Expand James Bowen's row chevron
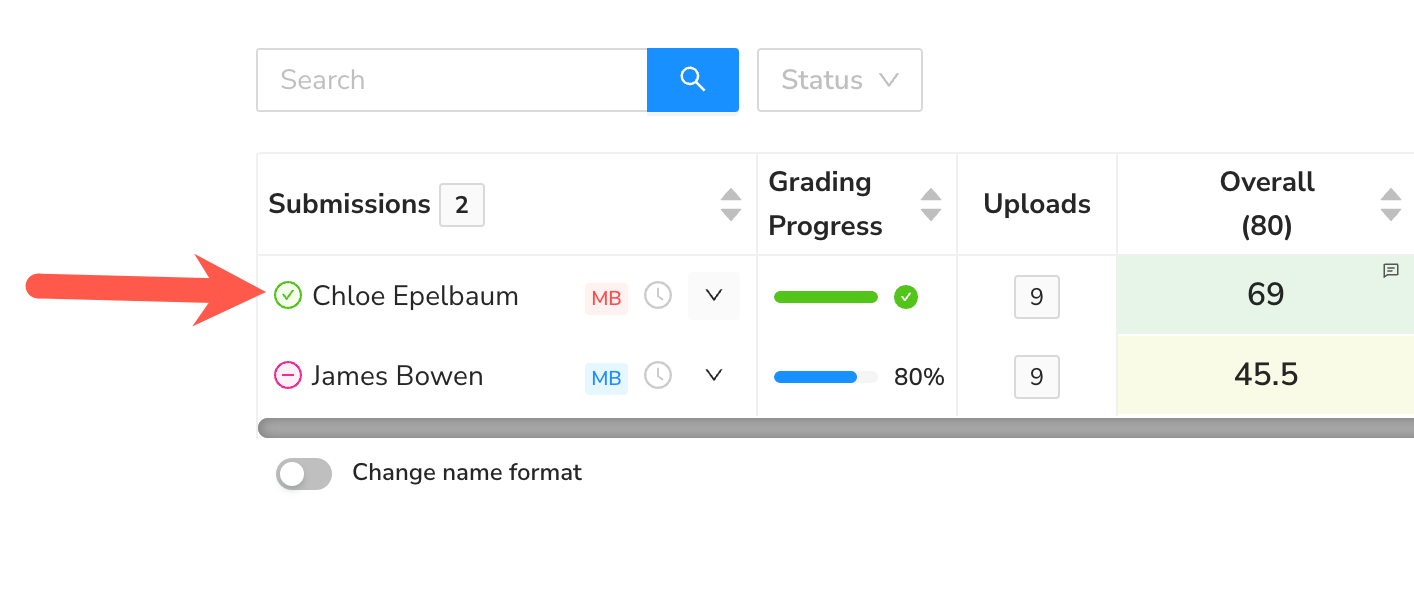 point(713,375)
